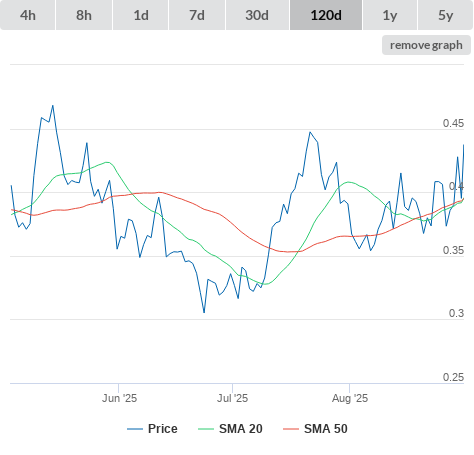This screenshot has width=474, height=455.
Task: Click the Jun '25 axis label
Action: point(119,398)
